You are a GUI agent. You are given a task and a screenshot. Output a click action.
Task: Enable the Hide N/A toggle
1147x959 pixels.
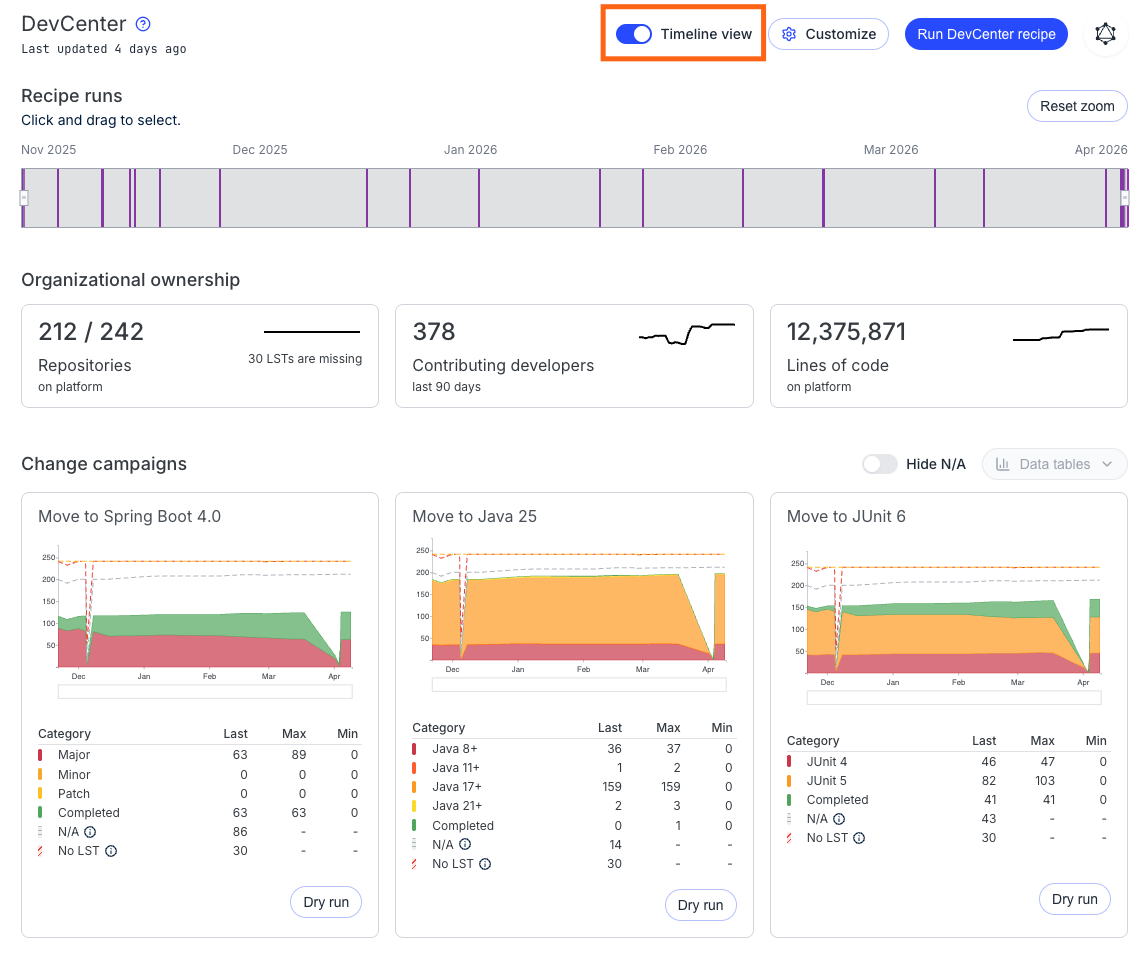(879, 465)
